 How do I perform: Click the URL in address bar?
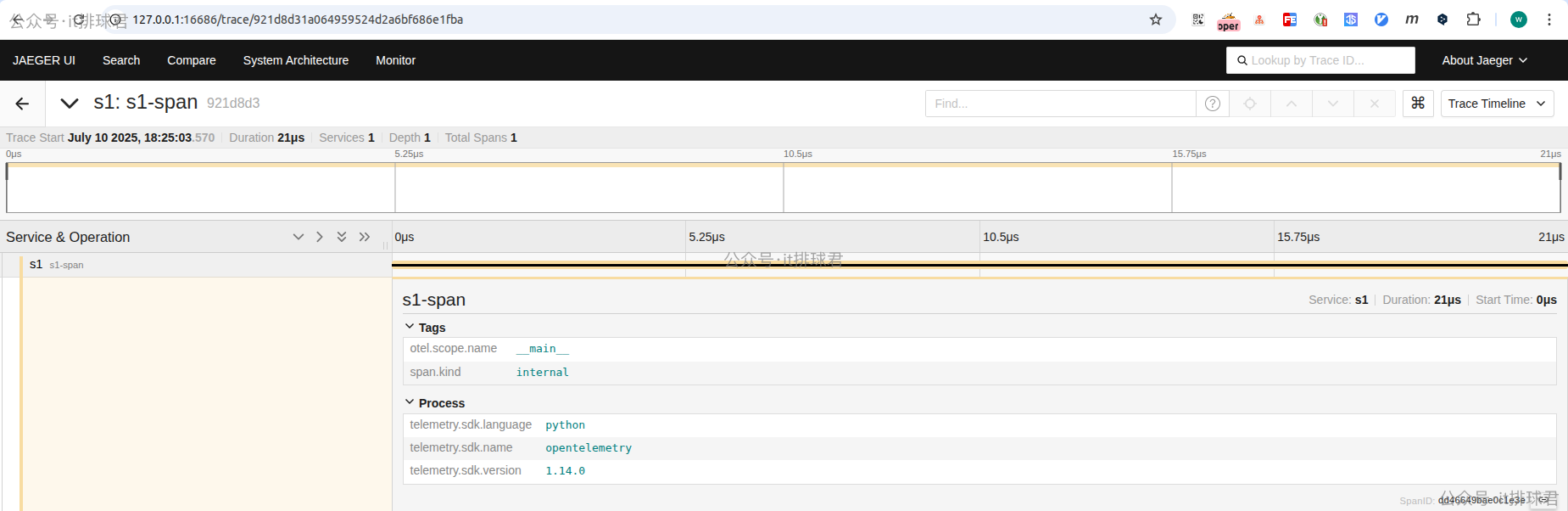298,20
